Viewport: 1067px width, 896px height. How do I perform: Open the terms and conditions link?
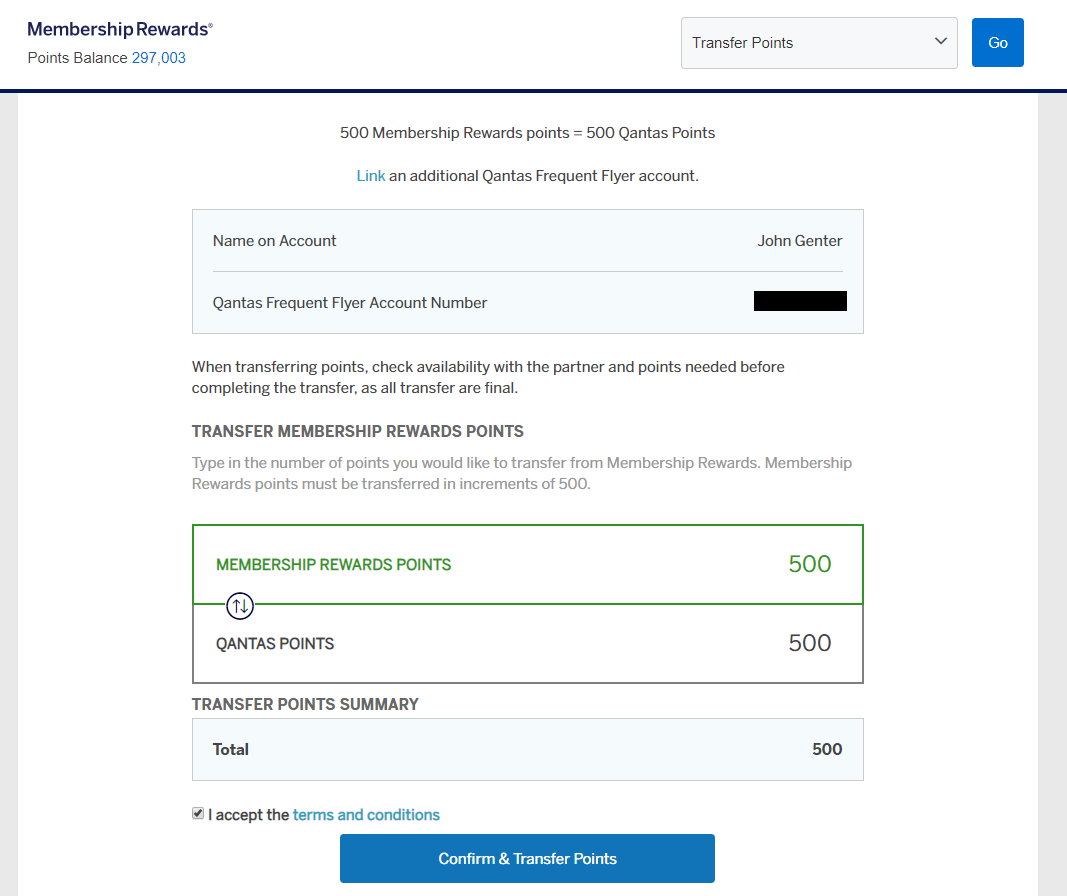pos(366,815)
